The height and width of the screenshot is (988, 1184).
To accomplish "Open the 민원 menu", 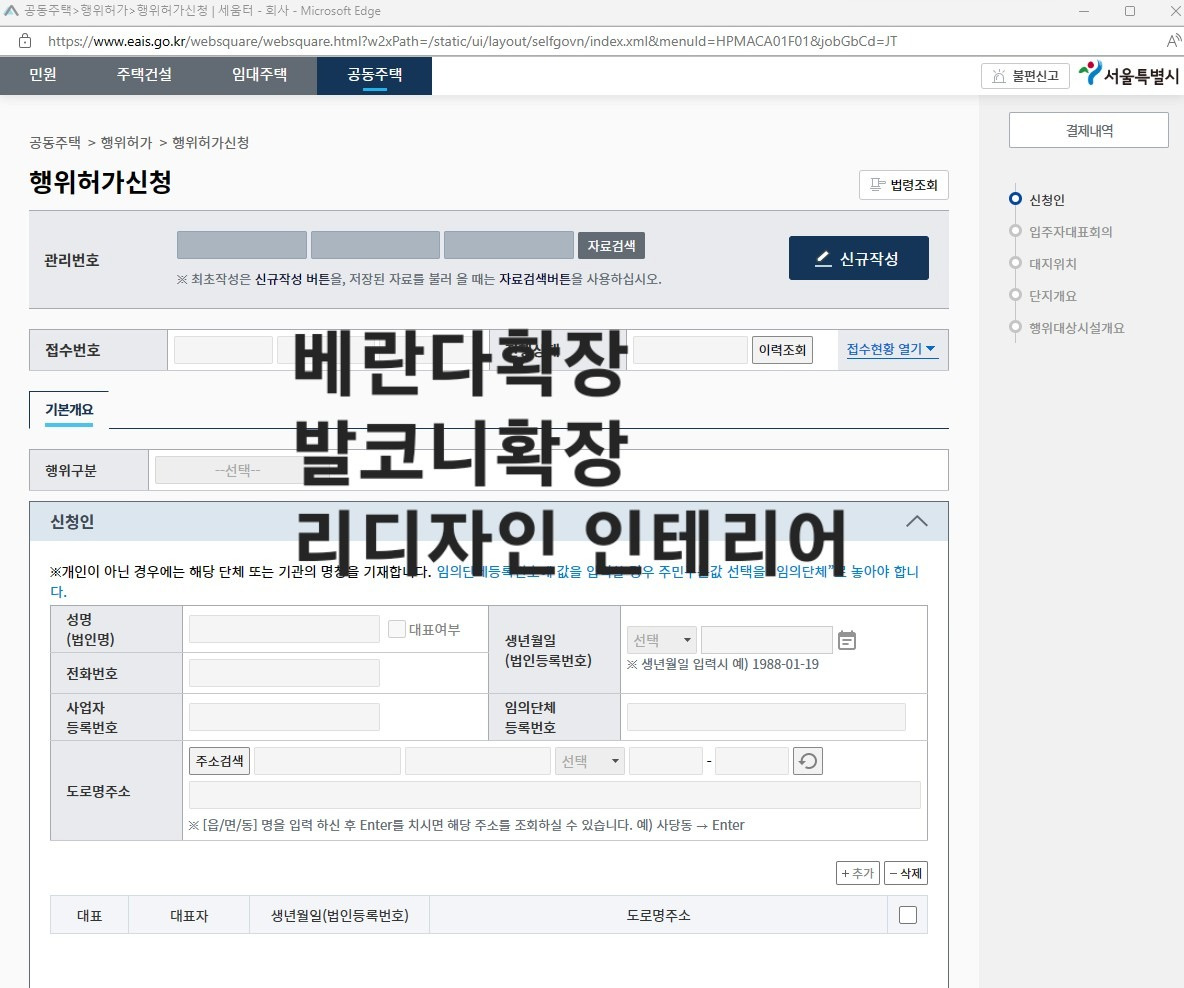I will [x=43, y=74].
